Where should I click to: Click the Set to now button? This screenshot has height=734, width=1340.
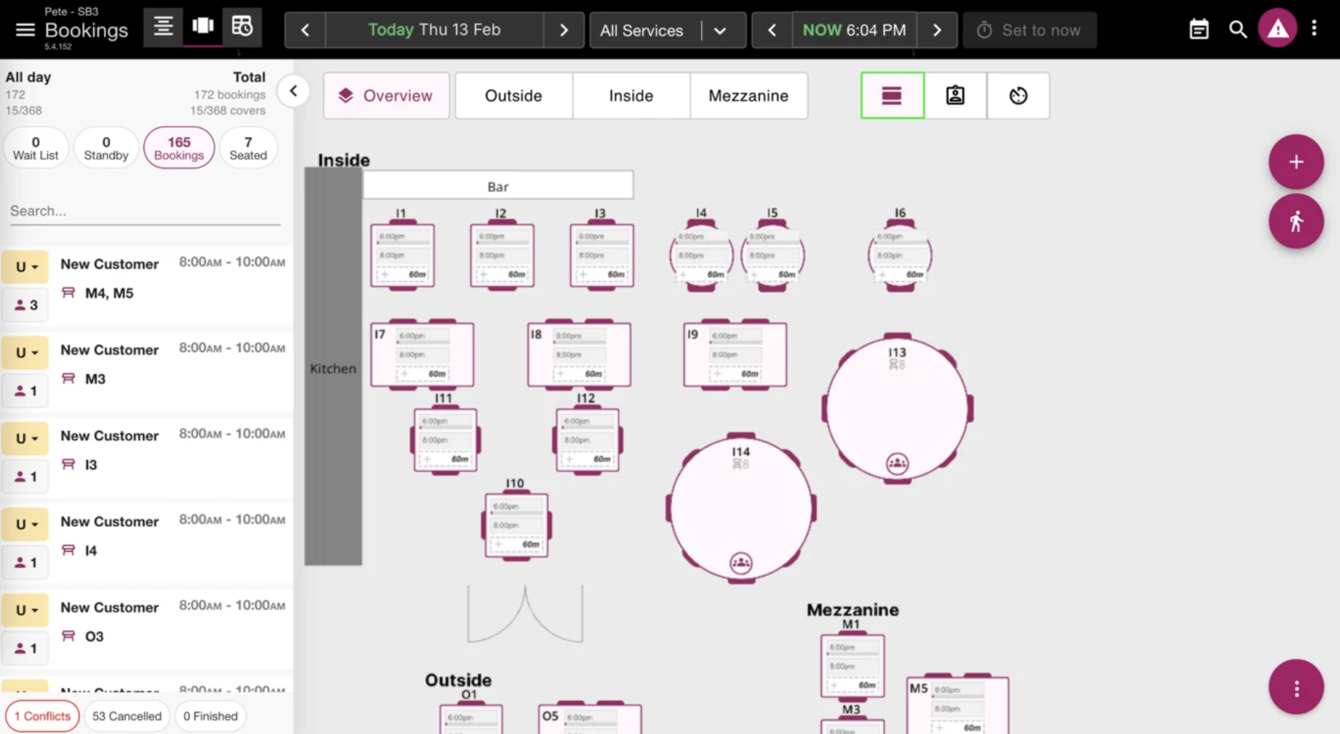coord(1030,30)
